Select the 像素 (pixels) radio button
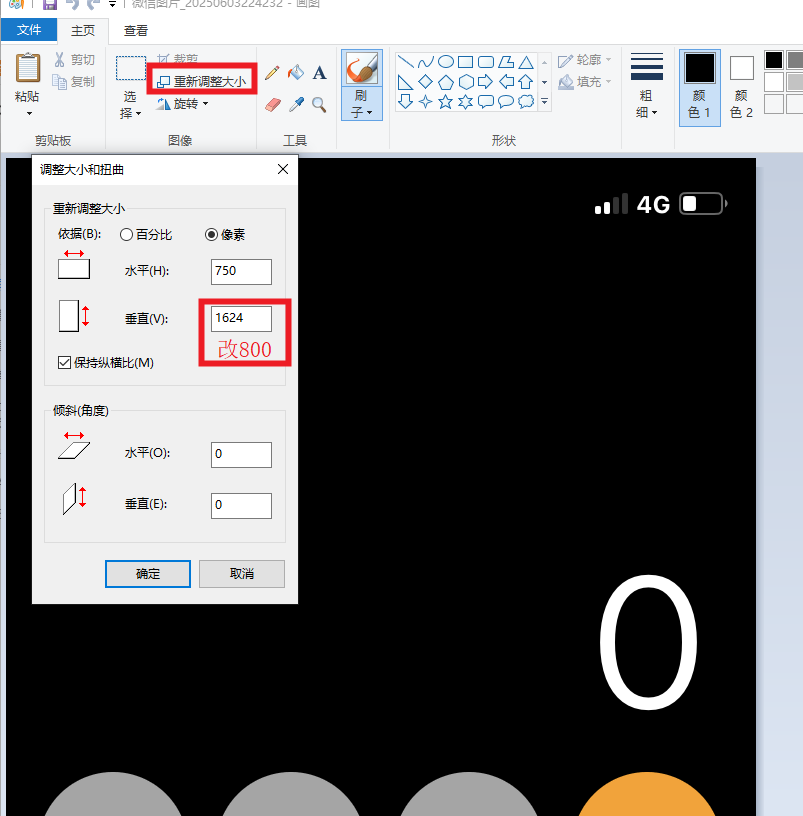The height and width of the screenshot is (816, 803). coord(211,235)
